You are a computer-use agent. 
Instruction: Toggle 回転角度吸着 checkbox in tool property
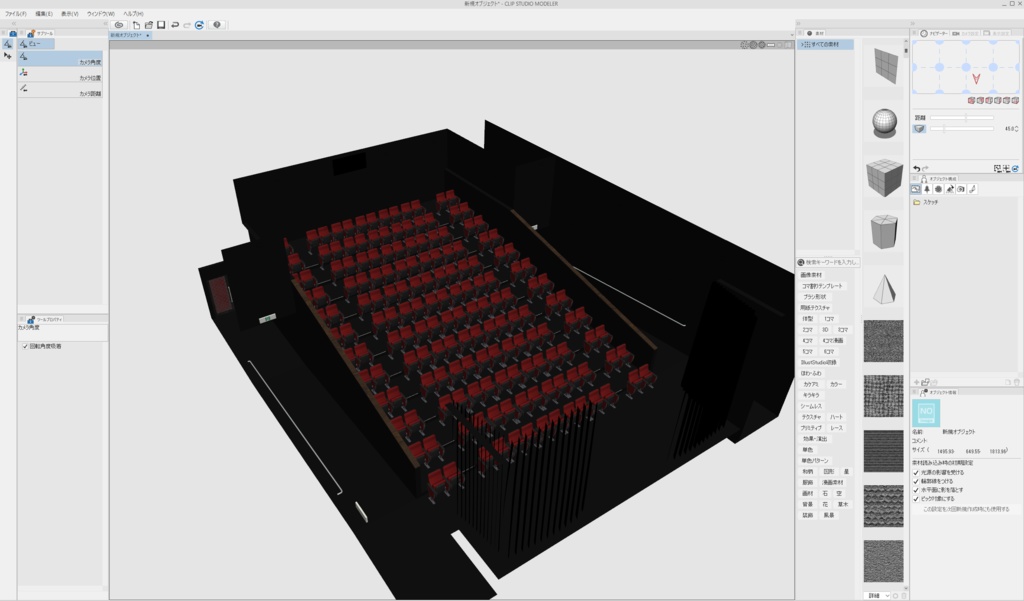tap(25, 346)
